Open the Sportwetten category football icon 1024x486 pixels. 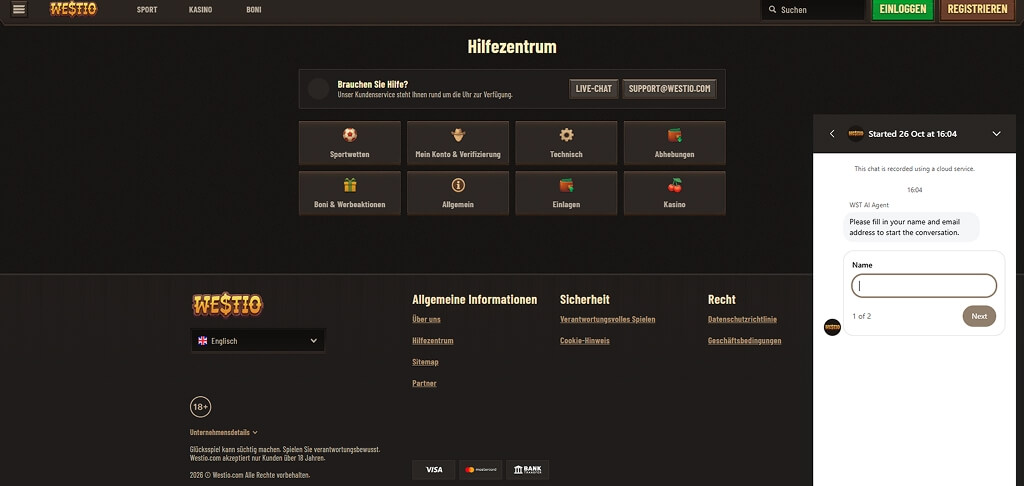[350, 135]
